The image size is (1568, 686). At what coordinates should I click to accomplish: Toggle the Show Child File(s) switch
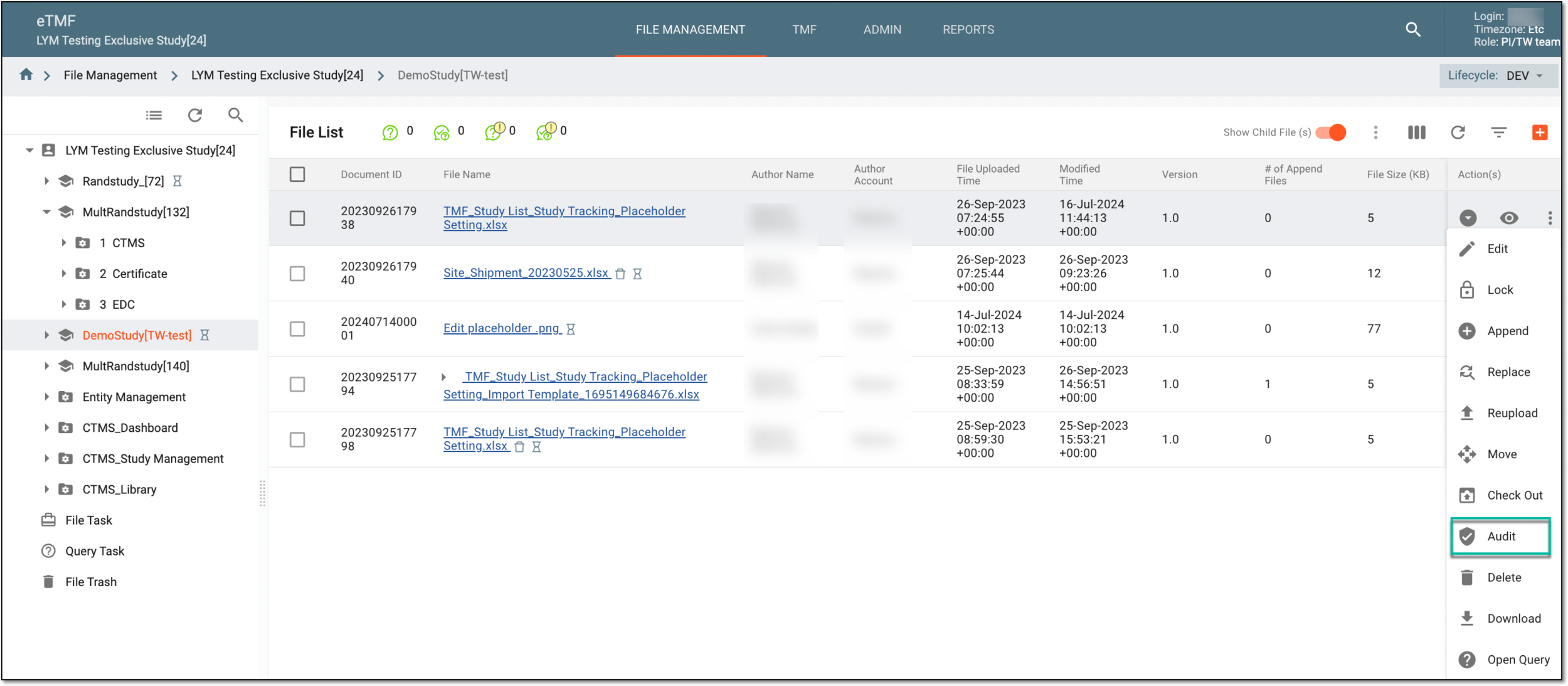(1330, 132)
